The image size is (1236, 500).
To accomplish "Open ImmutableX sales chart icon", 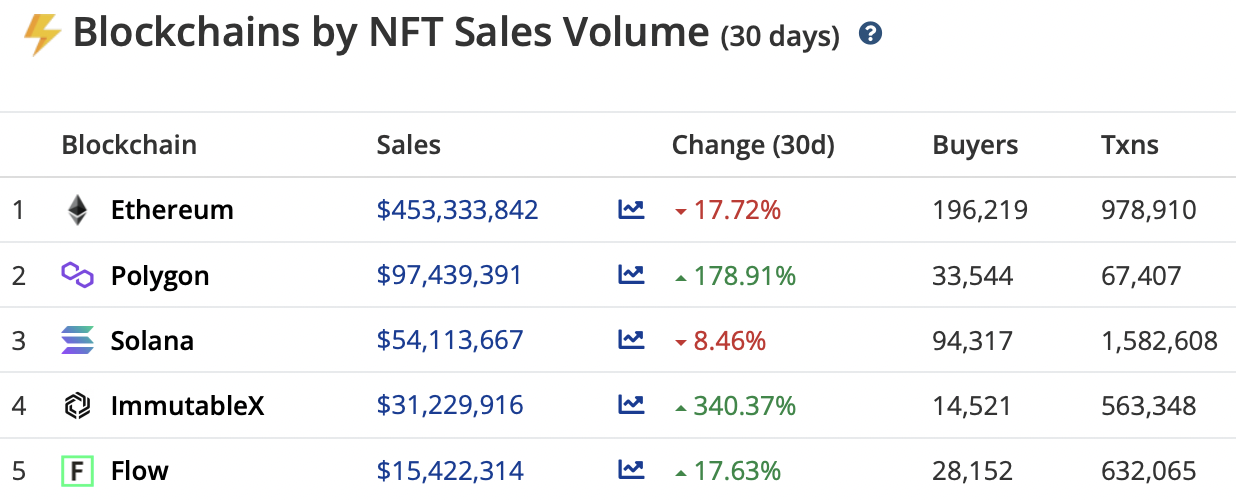I will tap(631, 405).
